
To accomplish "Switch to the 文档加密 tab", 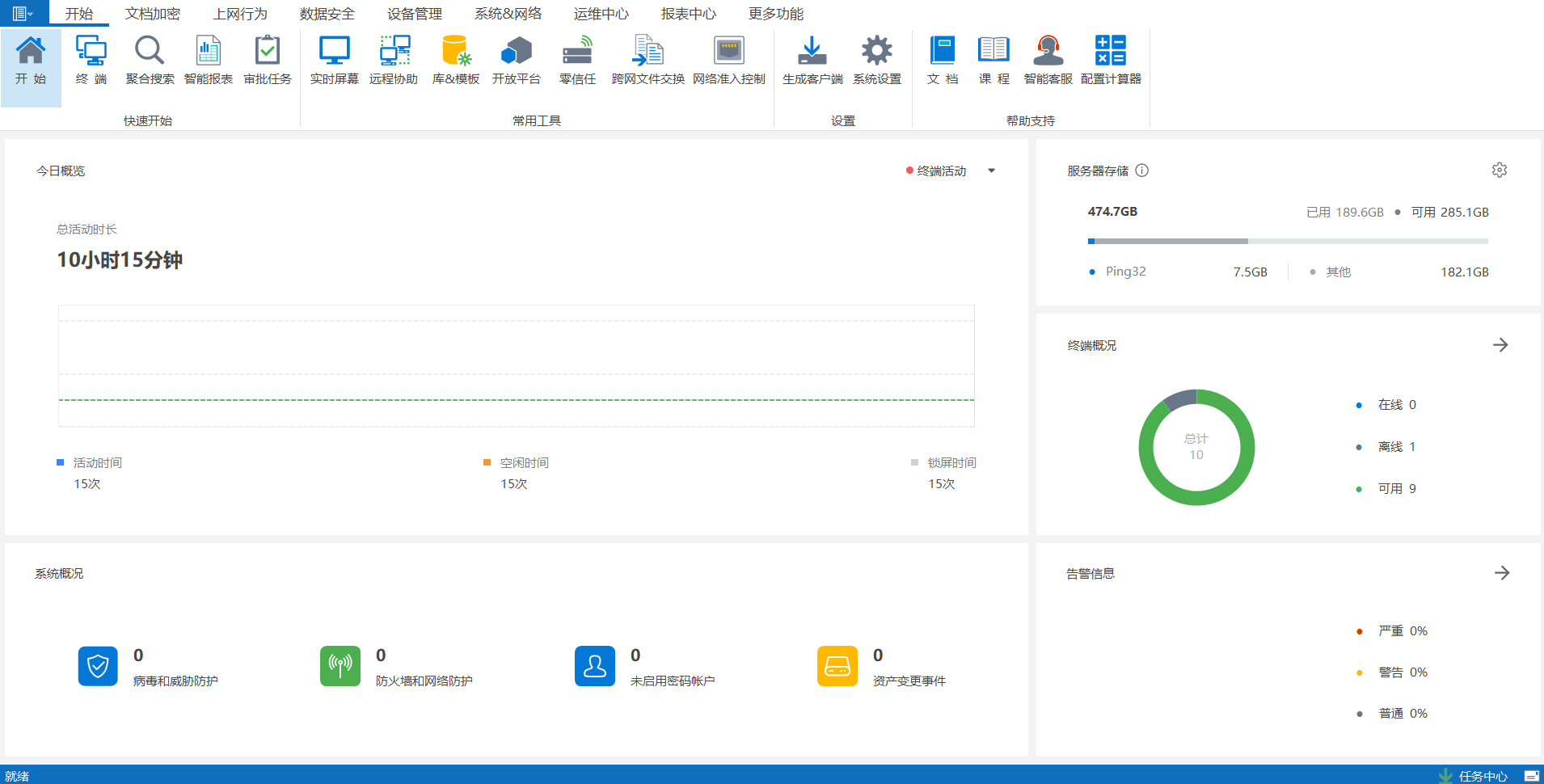I will coord(153,14).
